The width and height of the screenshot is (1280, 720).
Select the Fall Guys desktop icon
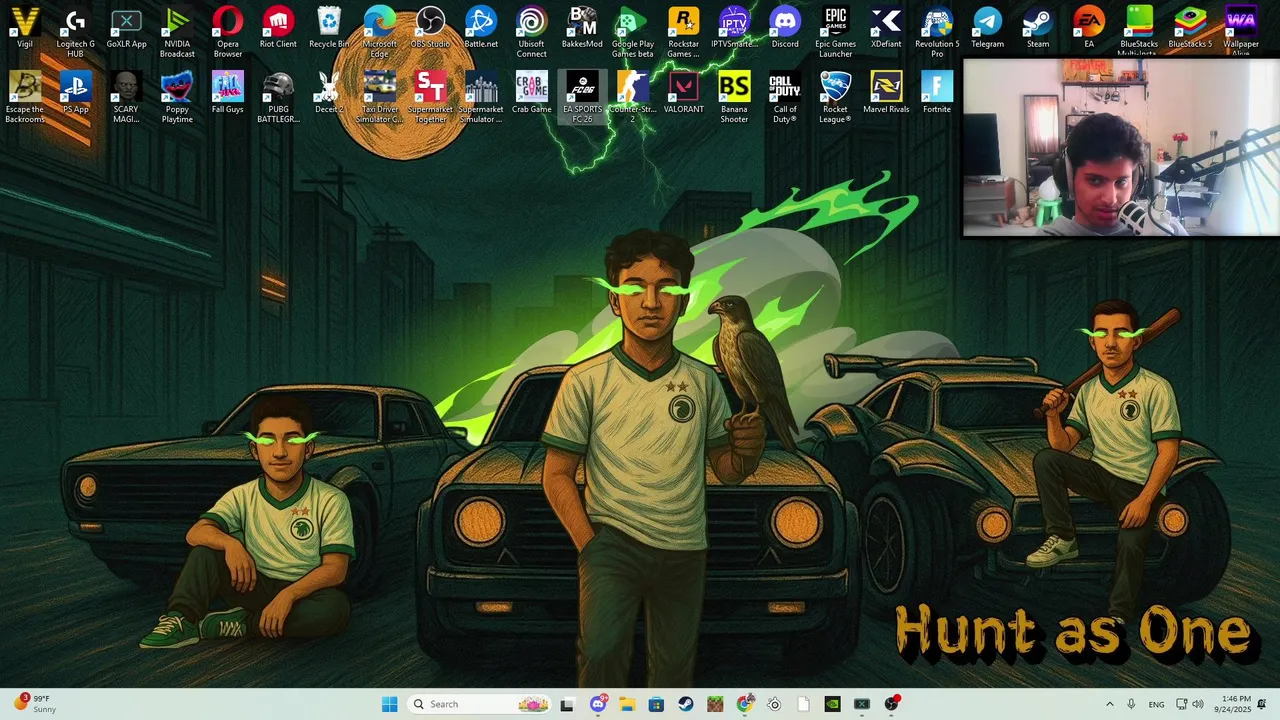tap(228, 93)
